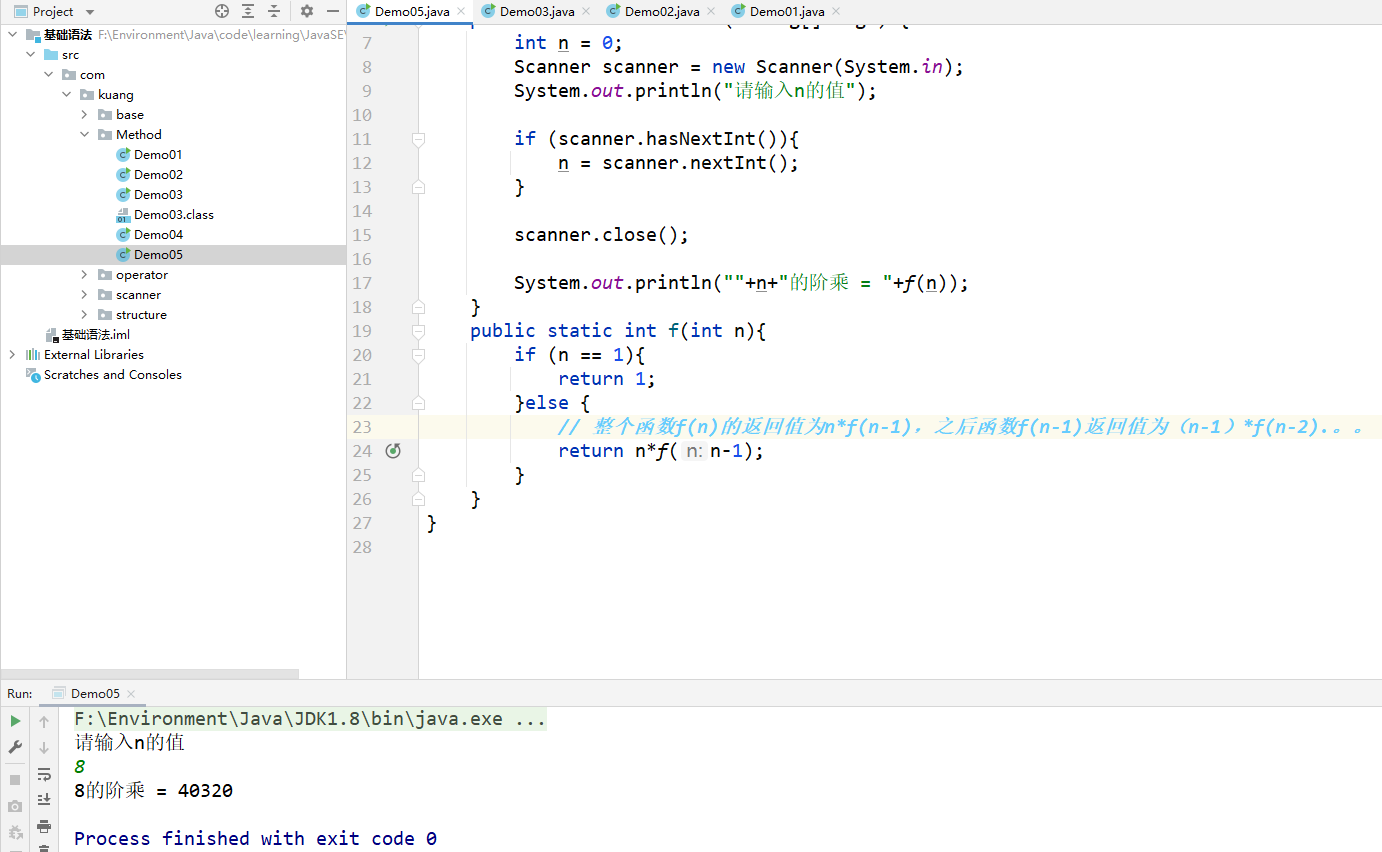This screenshot has width=1382, height=852.
Task: Select Demo03 class in the project tree
Action: click(158, 195)
